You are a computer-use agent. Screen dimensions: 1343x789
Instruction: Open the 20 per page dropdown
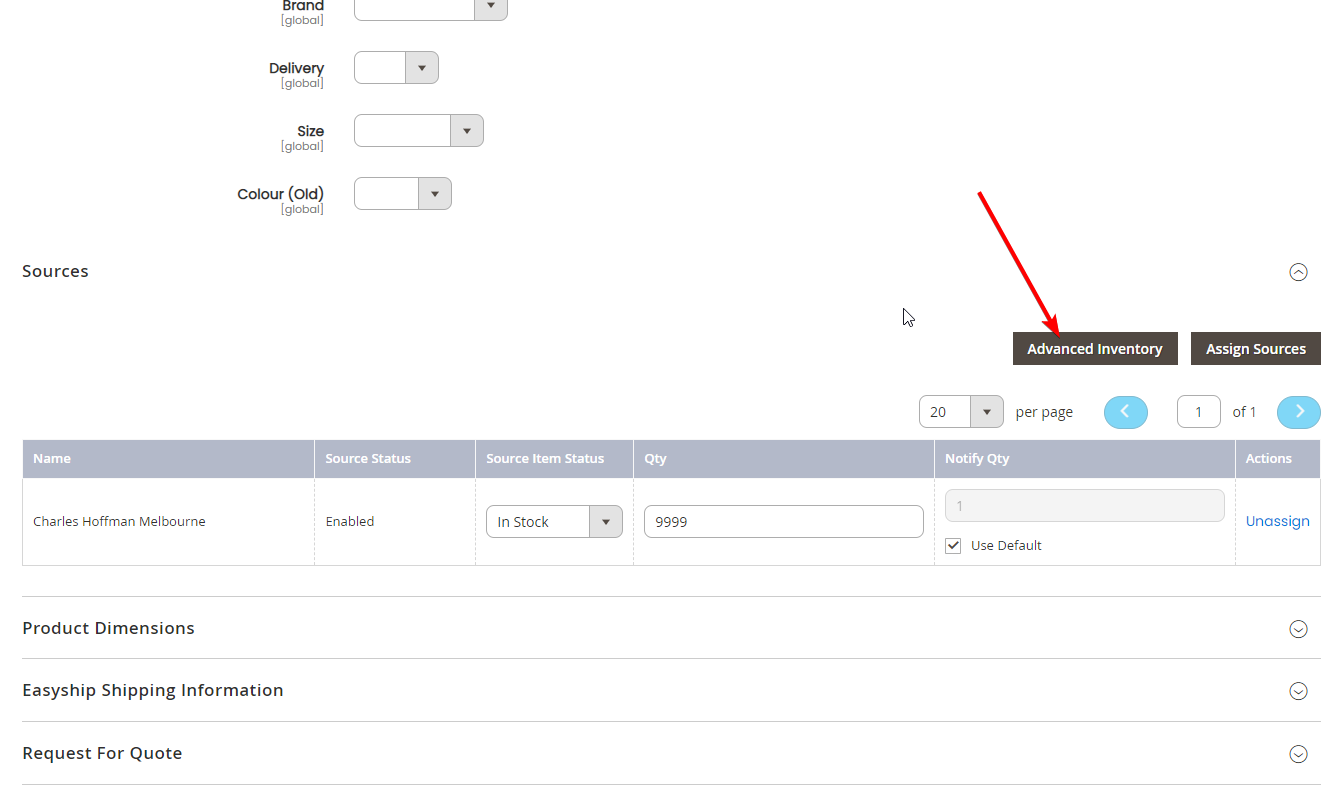tap(961, 412)
